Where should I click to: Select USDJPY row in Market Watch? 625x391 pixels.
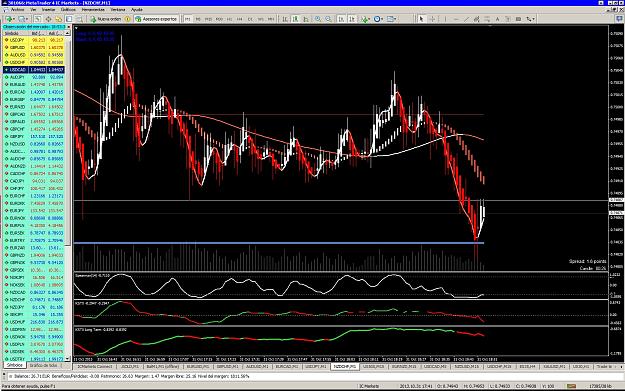click(x=34, y=40)
